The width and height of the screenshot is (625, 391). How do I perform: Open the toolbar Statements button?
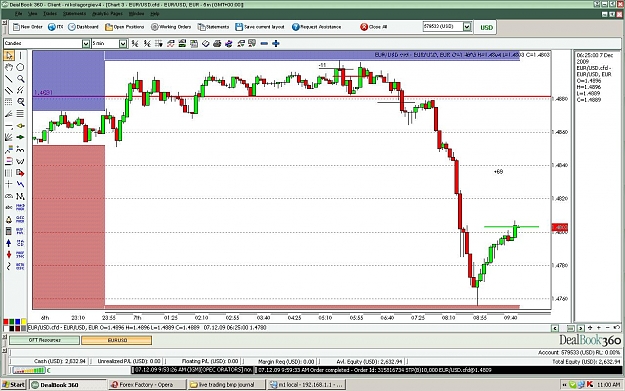213,27
